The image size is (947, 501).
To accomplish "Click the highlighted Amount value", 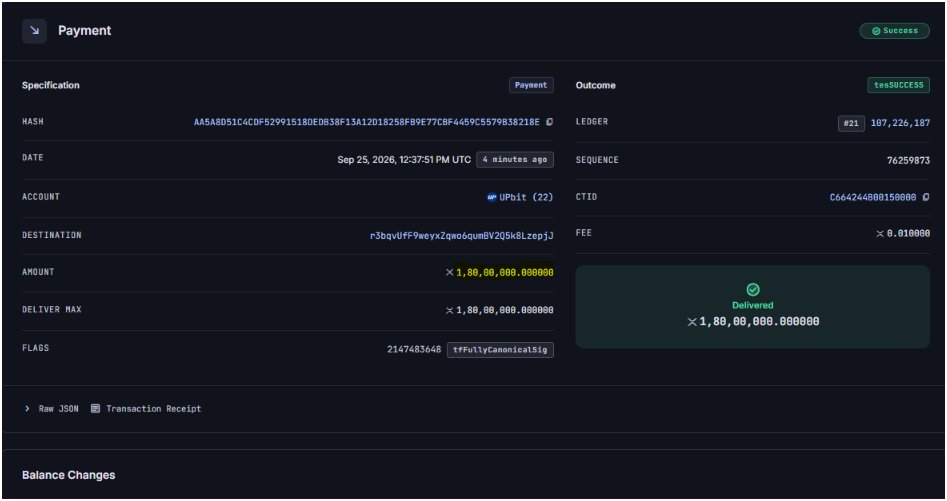I will (x=504, y=273).
